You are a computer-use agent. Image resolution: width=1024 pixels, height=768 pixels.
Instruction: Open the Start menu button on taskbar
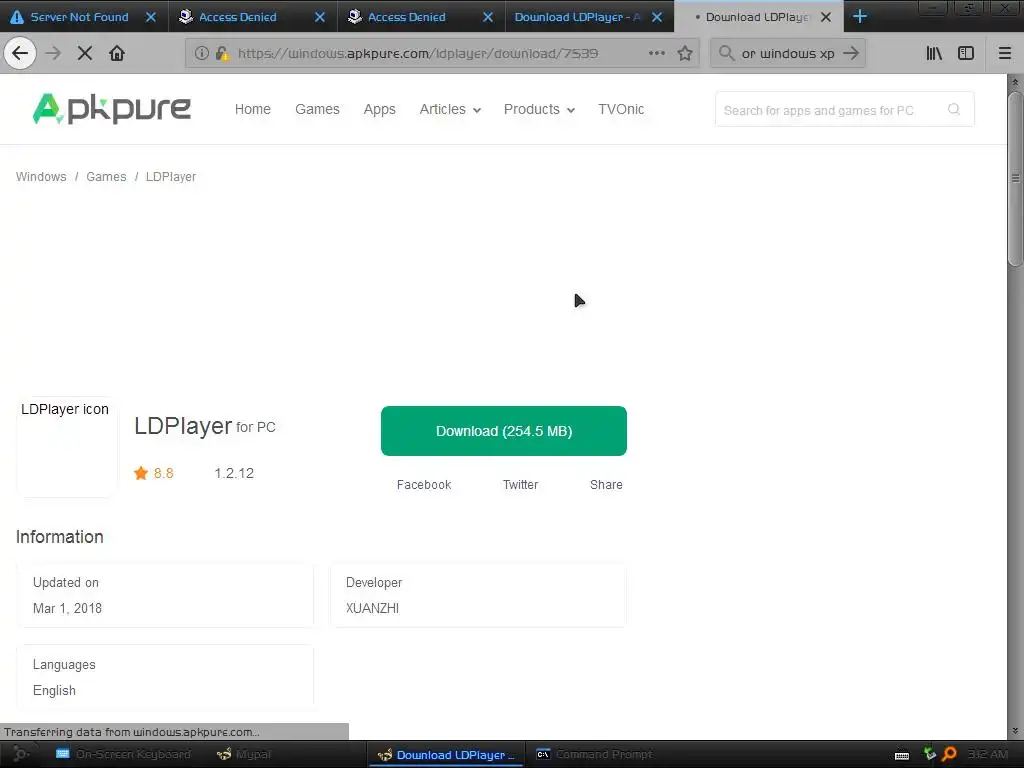pos(20,754)
